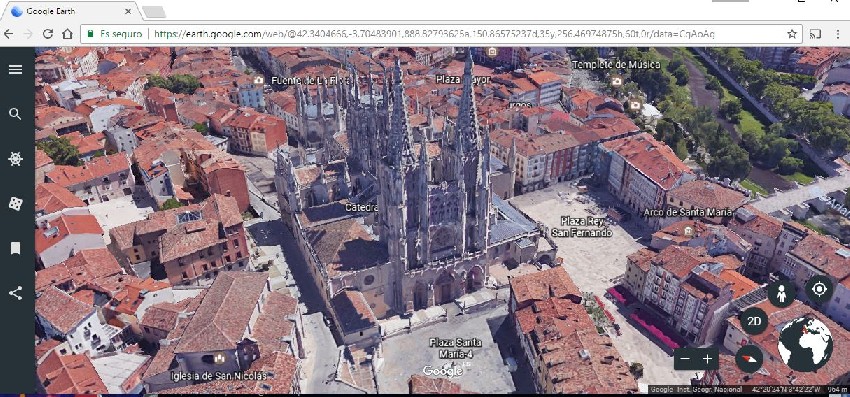Image resolution: width=850 pixels, height=397 pixels.
Task: Open My Places bookmark icon
Action: [x=16, y=248]
